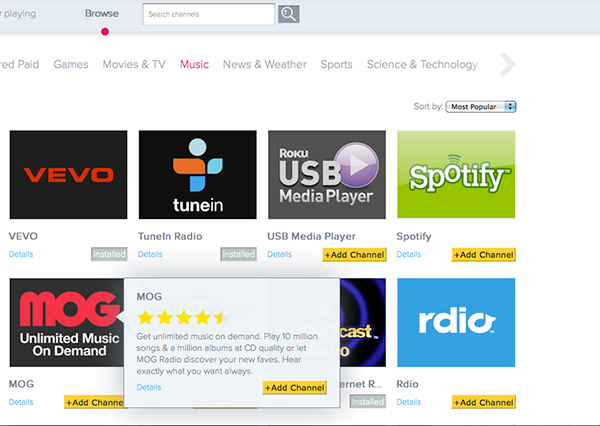The image size is (600, 426).
Task: Focus the Search channels field
Action: click(209, 14)
